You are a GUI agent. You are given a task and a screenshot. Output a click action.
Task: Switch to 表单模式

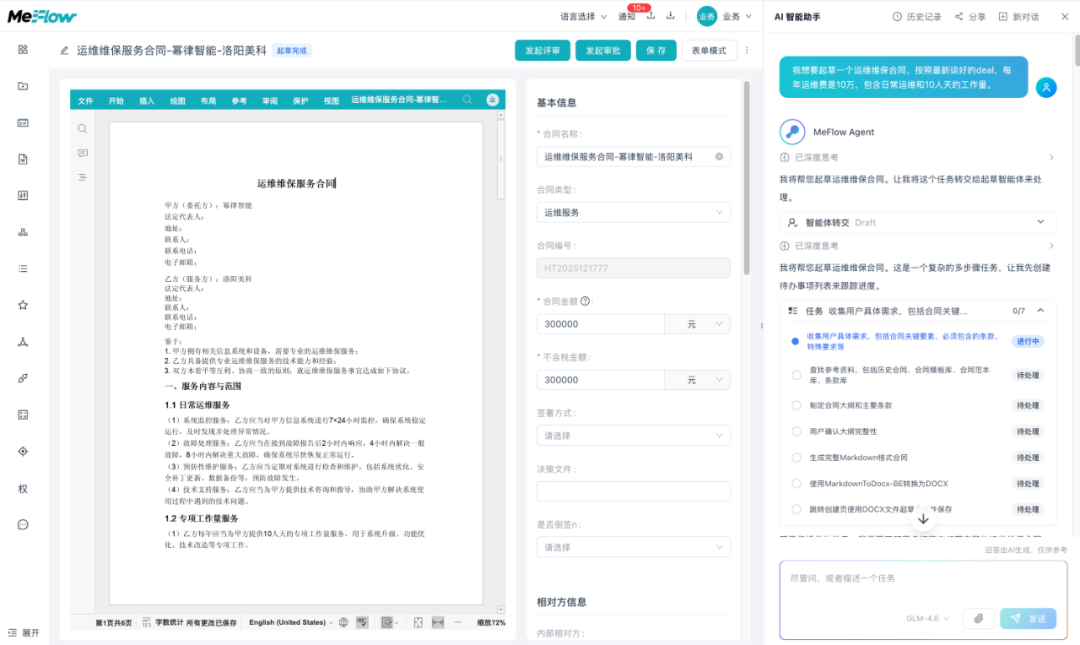(709, 50)
